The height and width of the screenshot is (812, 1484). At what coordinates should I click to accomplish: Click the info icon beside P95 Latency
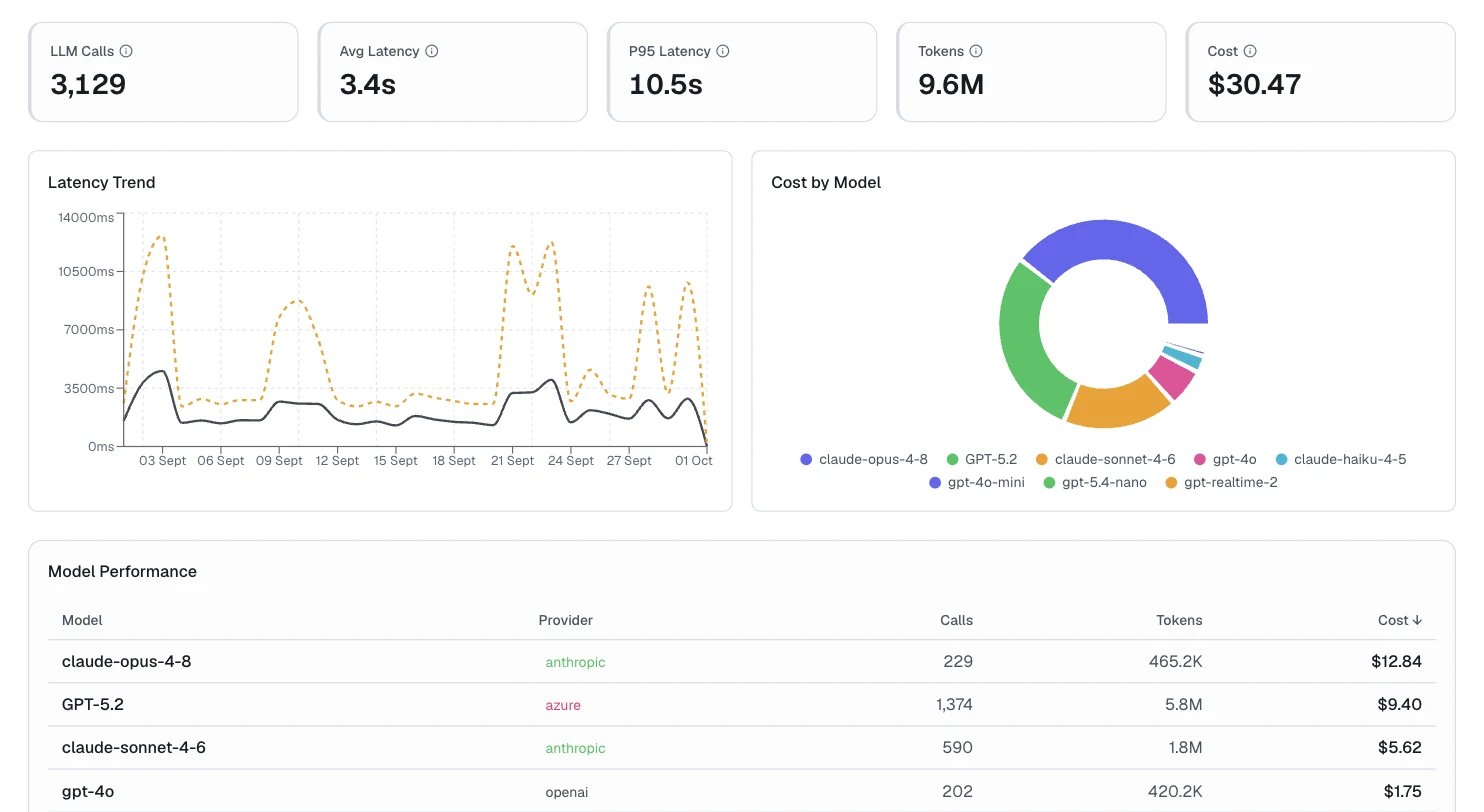point(723,51)
